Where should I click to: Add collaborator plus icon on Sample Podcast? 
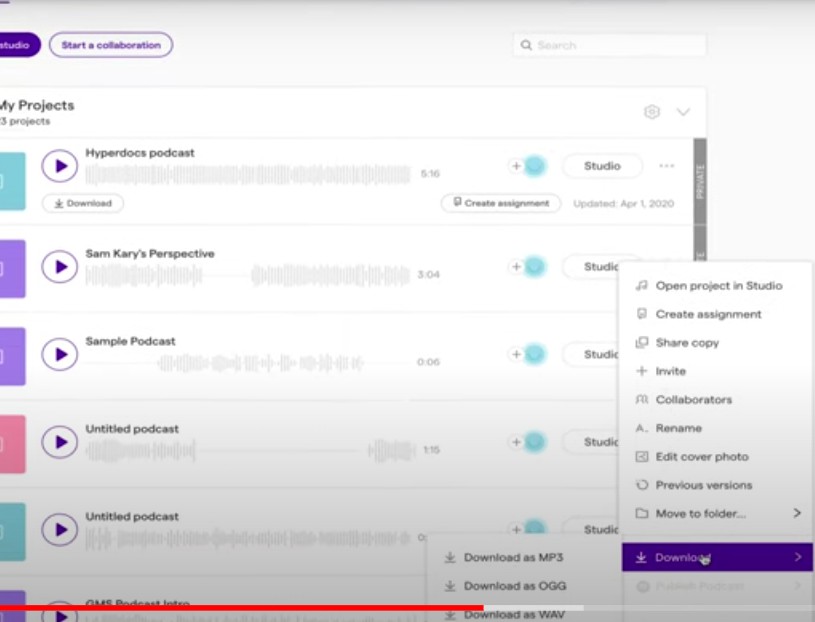pyautogui.click(x=516, y=354)
